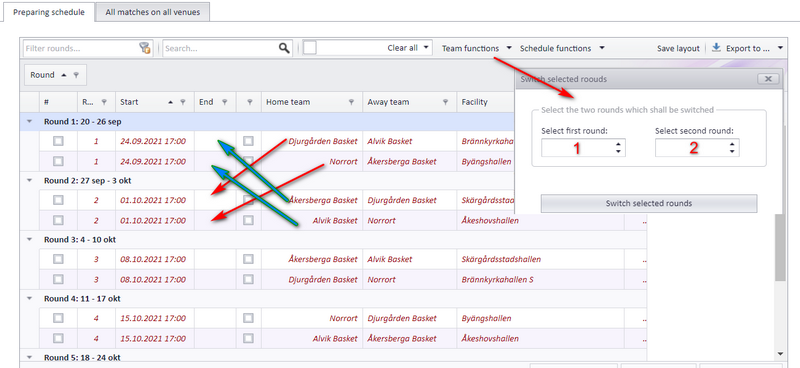Collapse the Round 2: 27 sep - 3 okt group
This screenshot has height=368, width=800.
(x=29, y=180)
